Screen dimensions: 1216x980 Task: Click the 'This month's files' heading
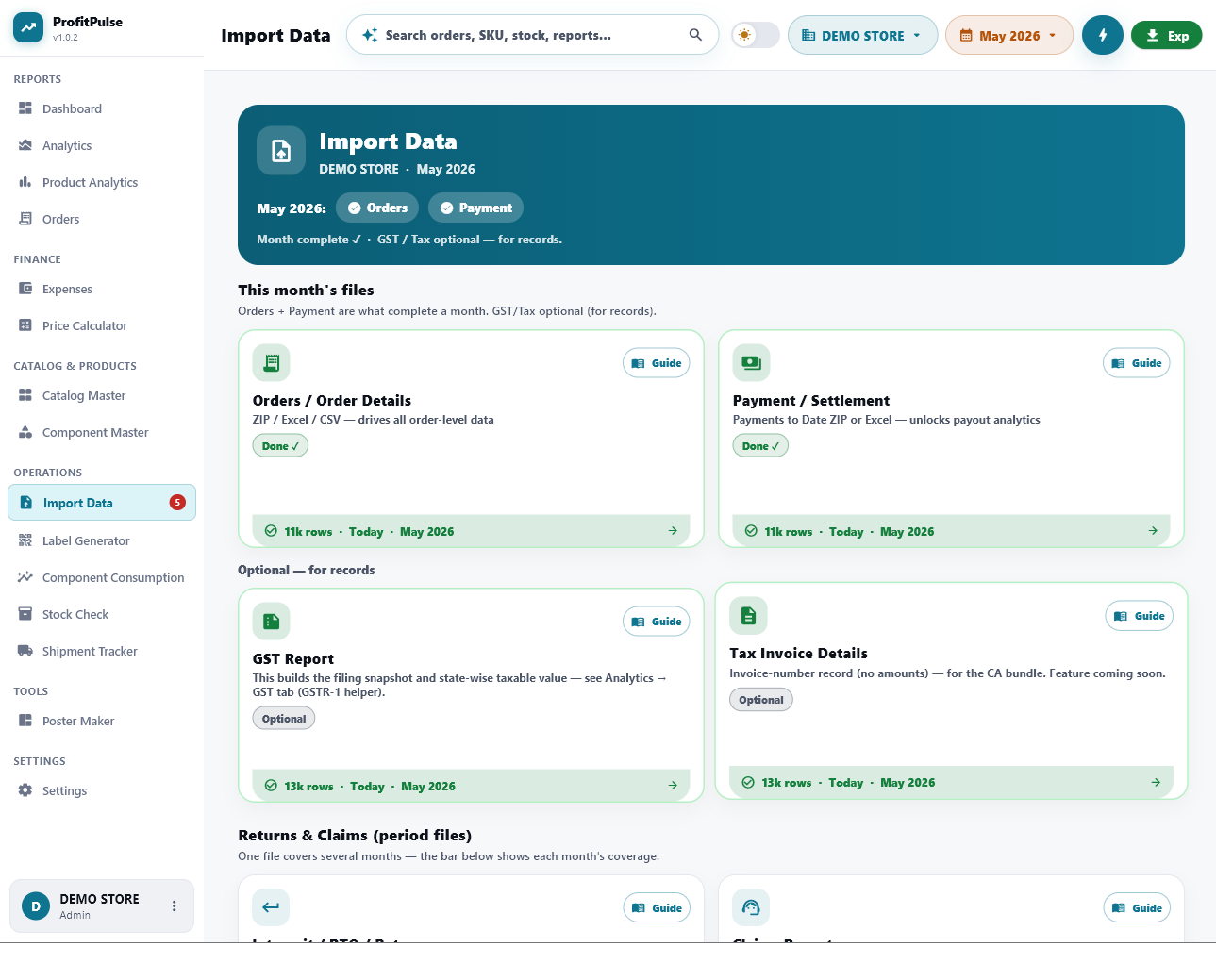tap(306, 291)
